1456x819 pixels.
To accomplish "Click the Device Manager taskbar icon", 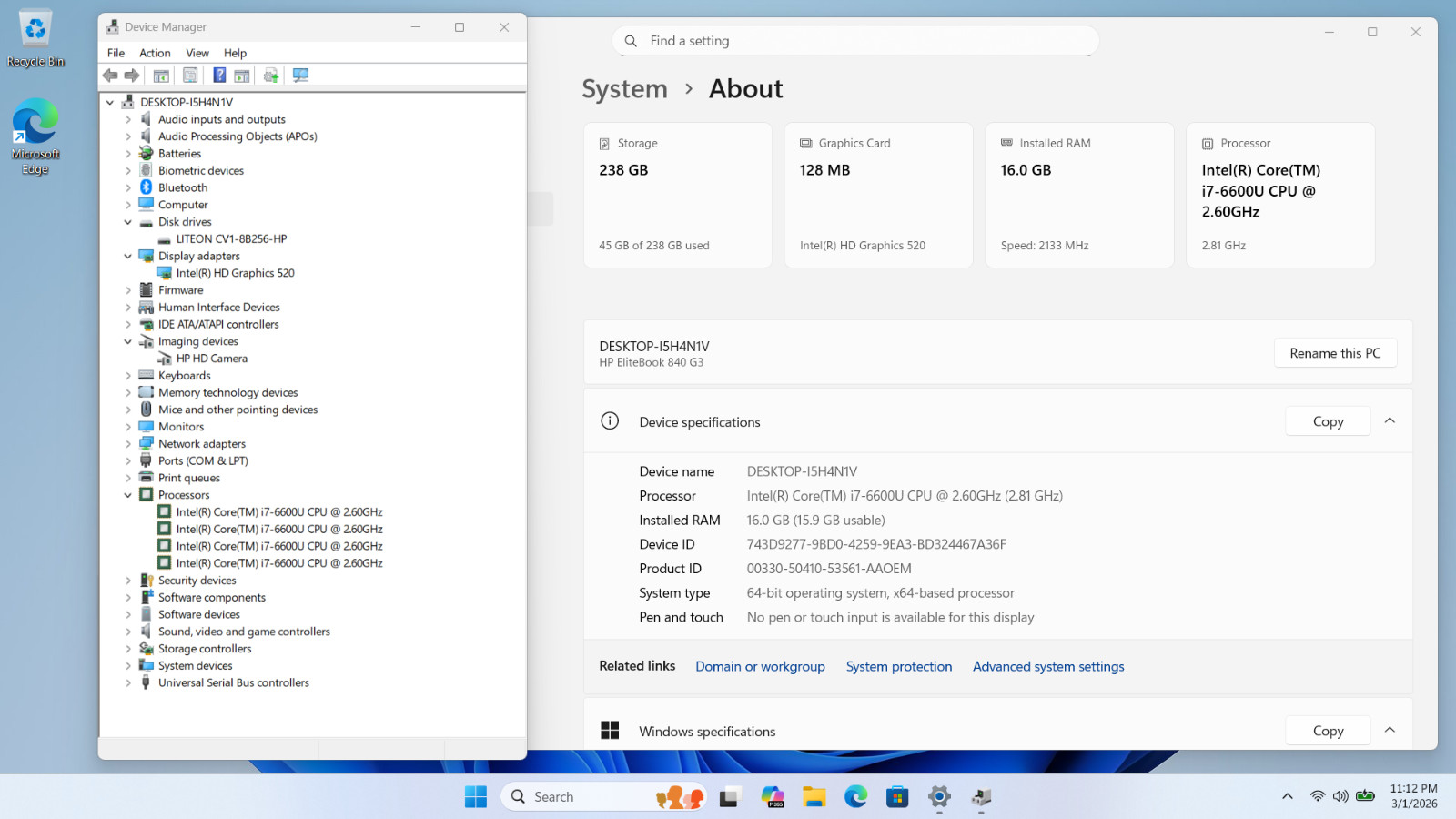I will click(x=981, y=797).
